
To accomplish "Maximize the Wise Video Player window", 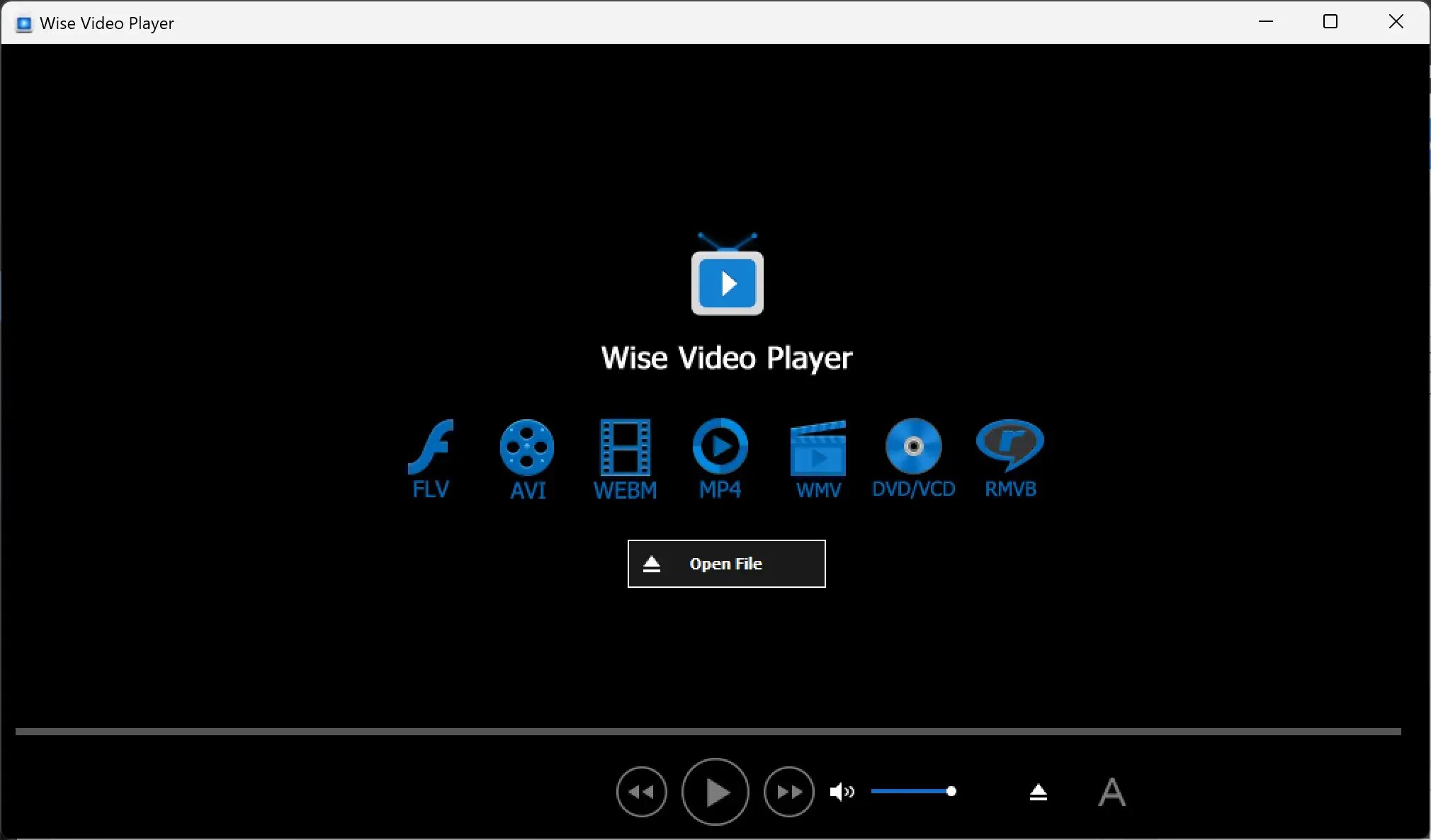I will tap(1330, 22).
